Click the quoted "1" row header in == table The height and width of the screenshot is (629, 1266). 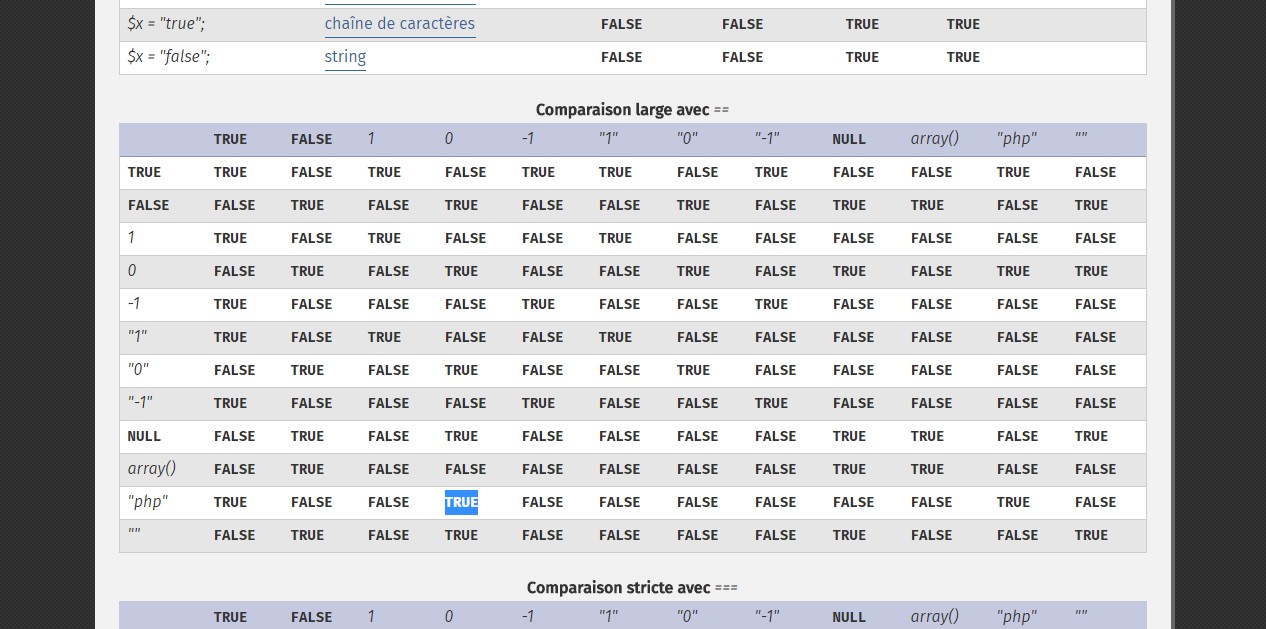point(138,337)
